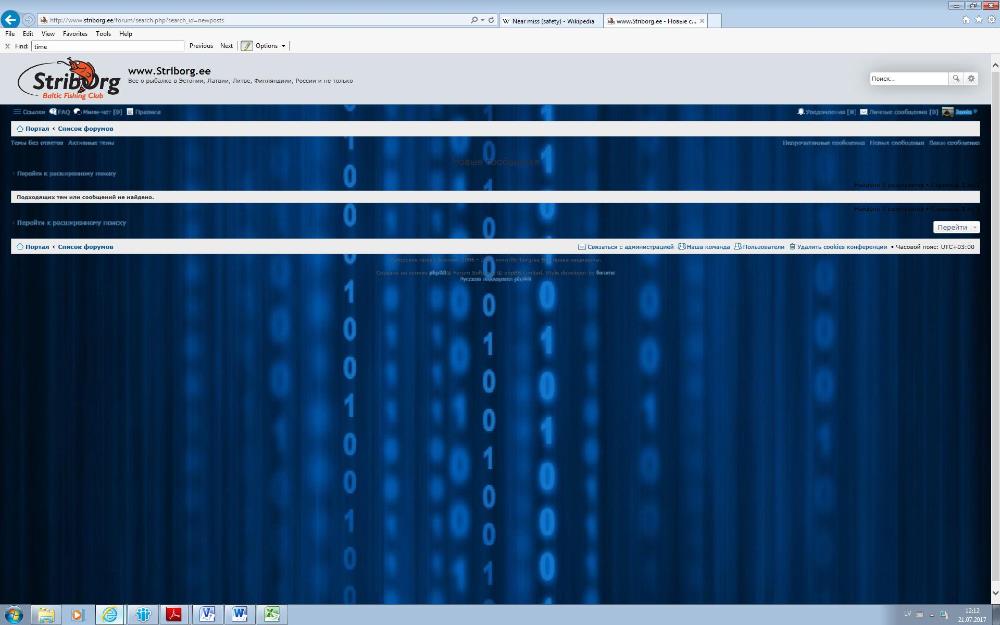
Task: Click the Поиск forum search field
Action: point(907,78)
